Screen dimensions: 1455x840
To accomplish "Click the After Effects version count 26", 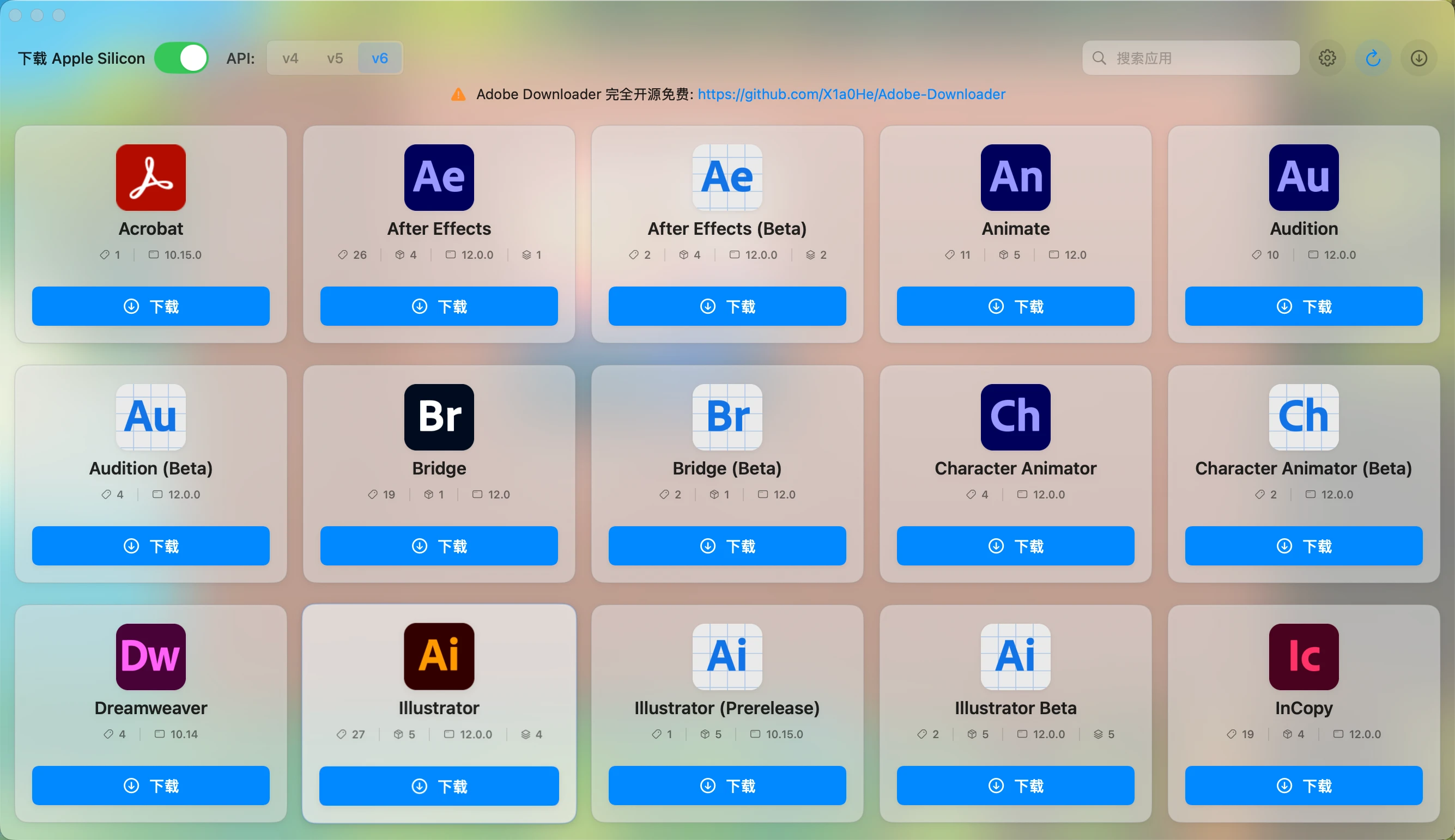I will click(x=353, y=254).
